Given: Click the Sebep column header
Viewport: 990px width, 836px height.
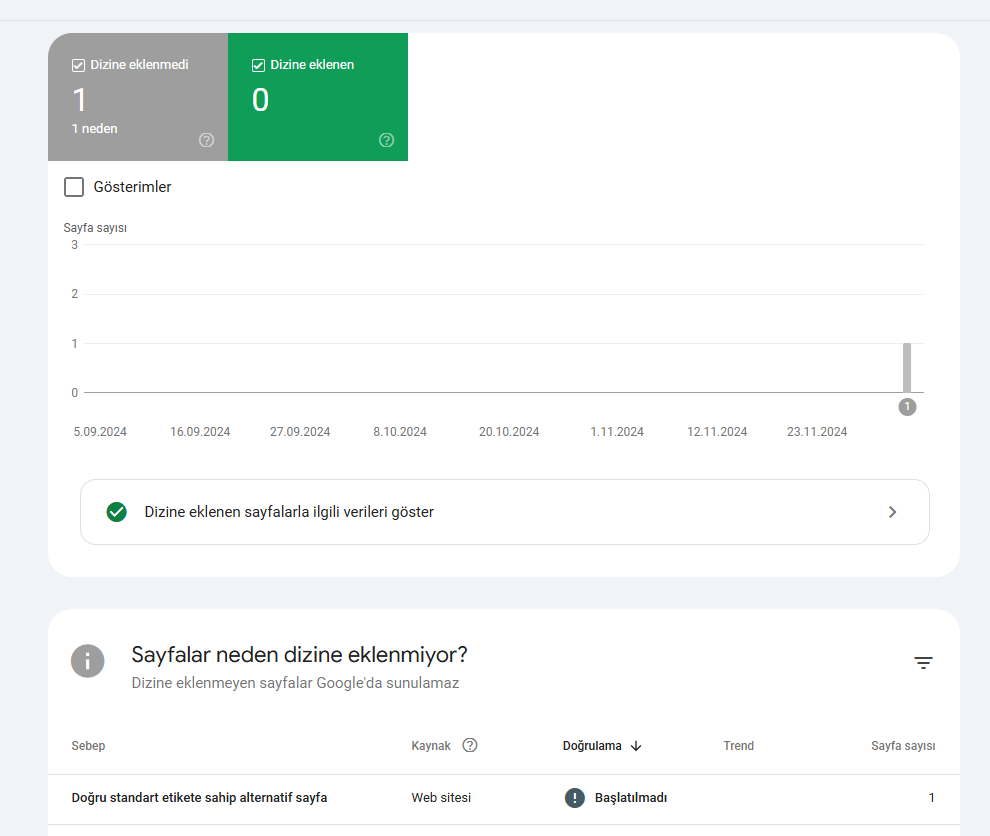Looking at the screenshot, I should pyautogui.click(x=88, y=746).
